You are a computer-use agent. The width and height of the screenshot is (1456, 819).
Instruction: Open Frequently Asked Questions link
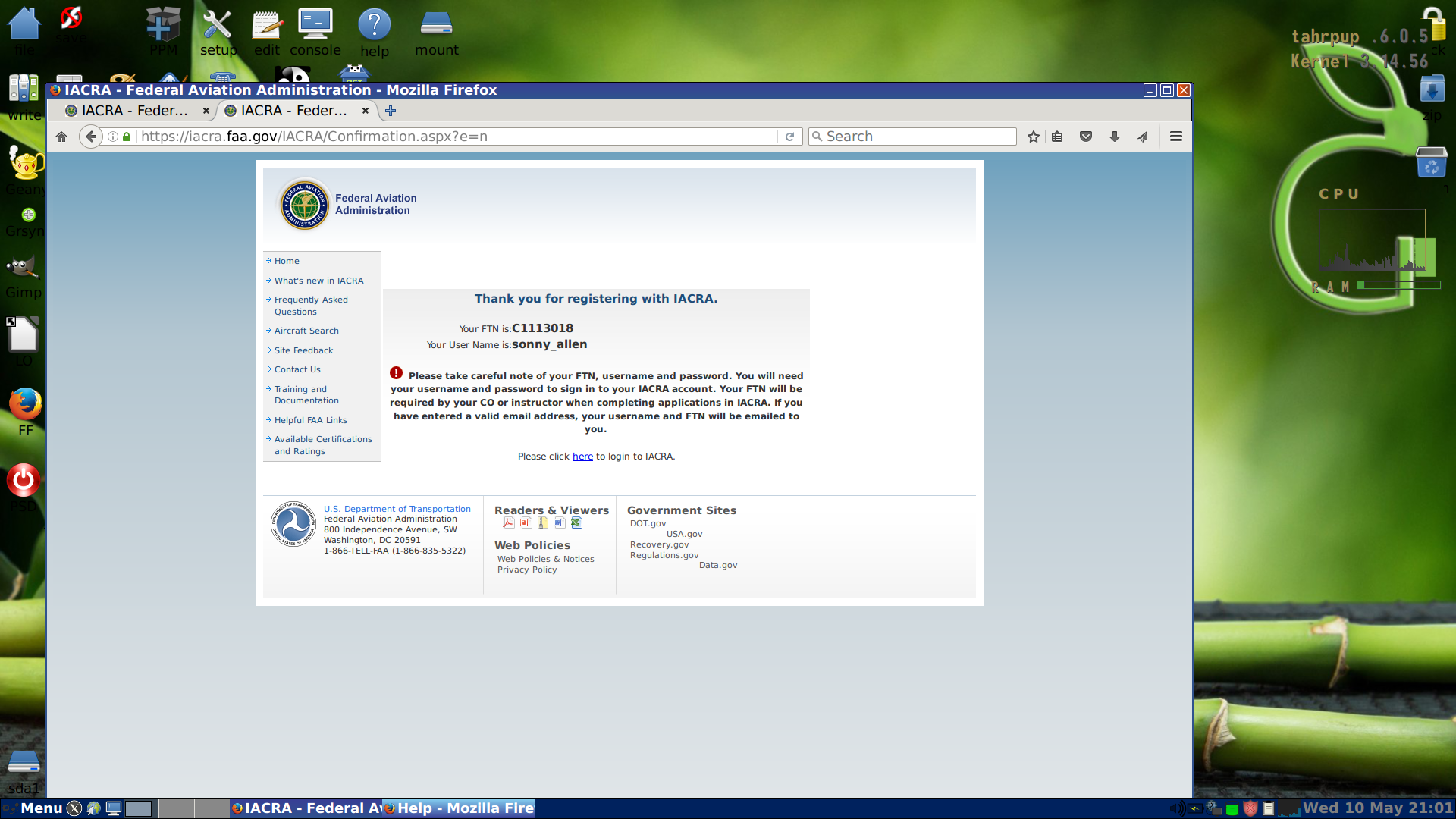[311, 306]
